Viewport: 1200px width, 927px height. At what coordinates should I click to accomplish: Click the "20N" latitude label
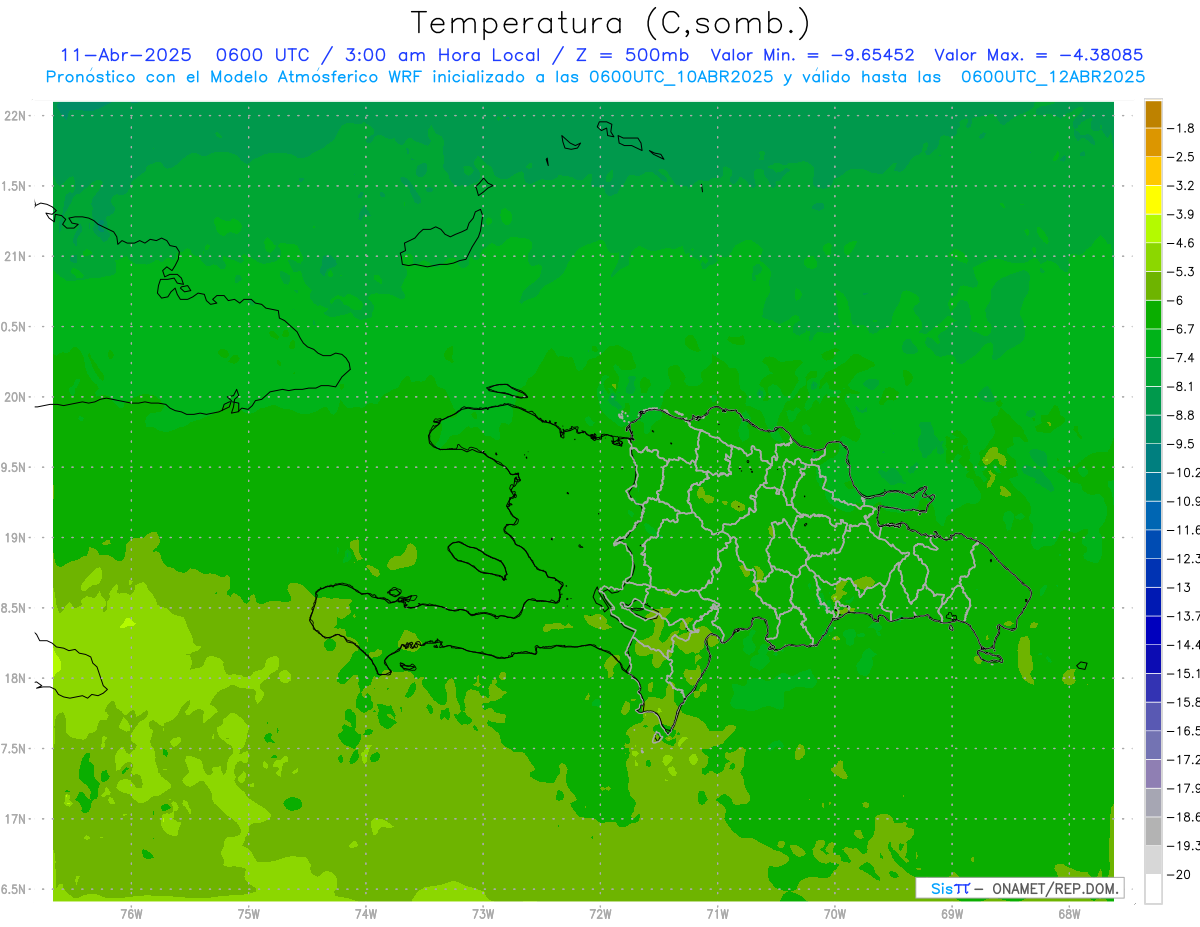coord(15,397)
